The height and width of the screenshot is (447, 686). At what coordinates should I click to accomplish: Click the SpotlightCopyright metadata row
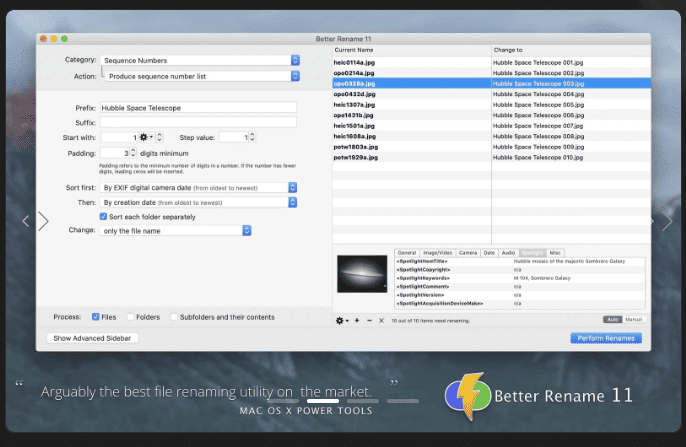(520, 269)
